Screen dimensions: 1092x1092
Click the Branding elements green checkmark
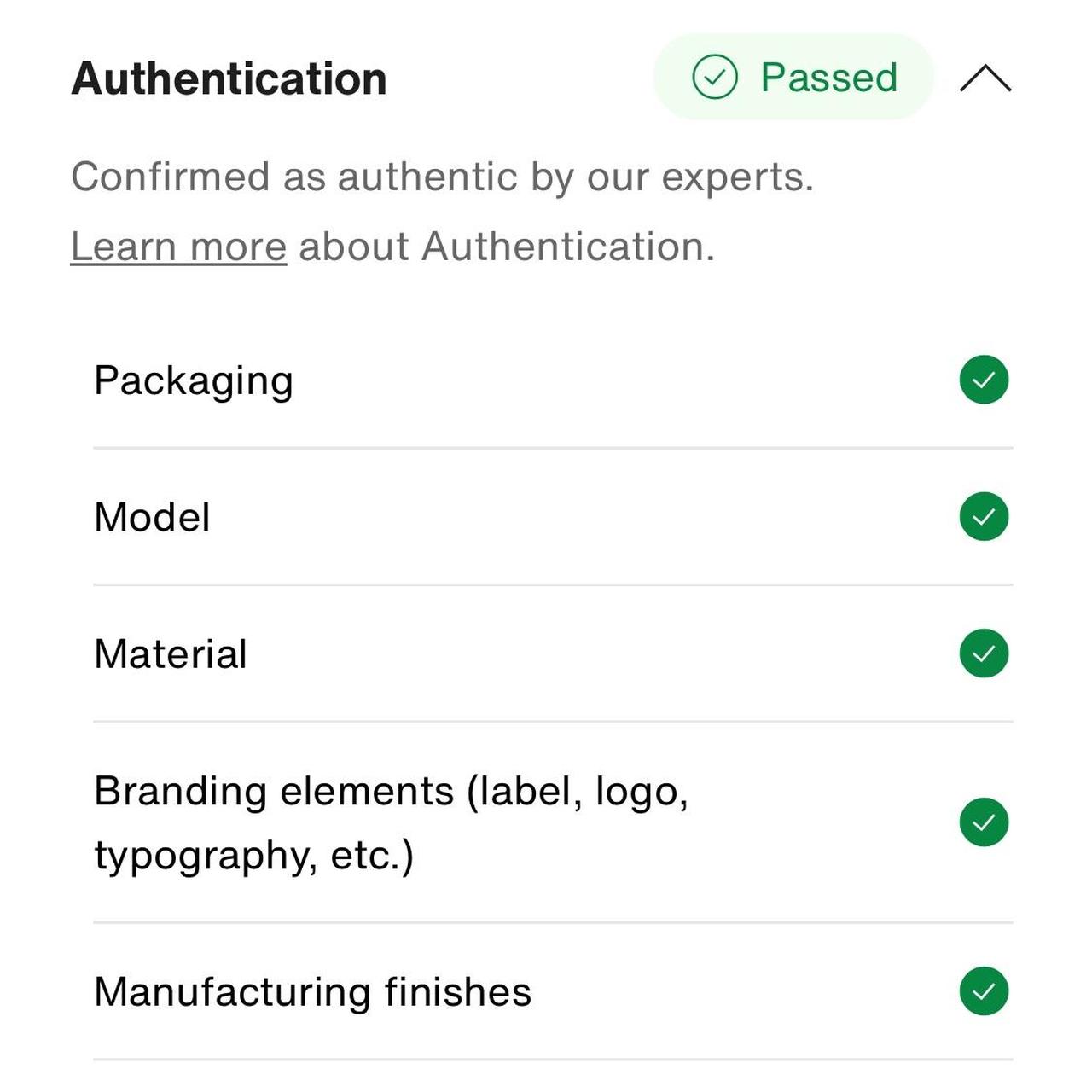click(984, 822)
